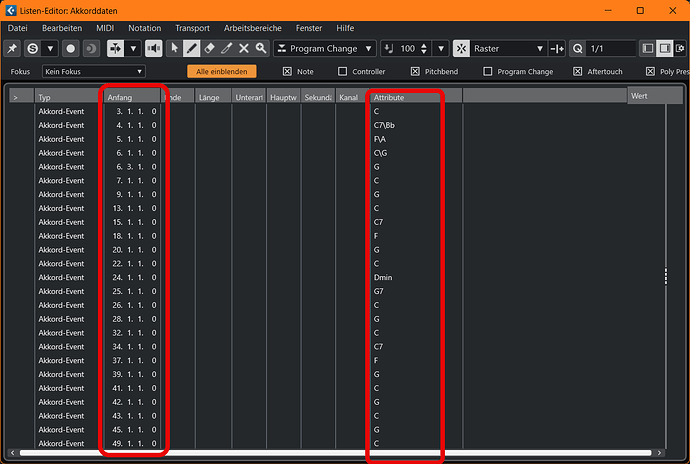
Task: Open the velocity presets dropdown arrow
Action: pyautogui.click(x=441, y=48)
